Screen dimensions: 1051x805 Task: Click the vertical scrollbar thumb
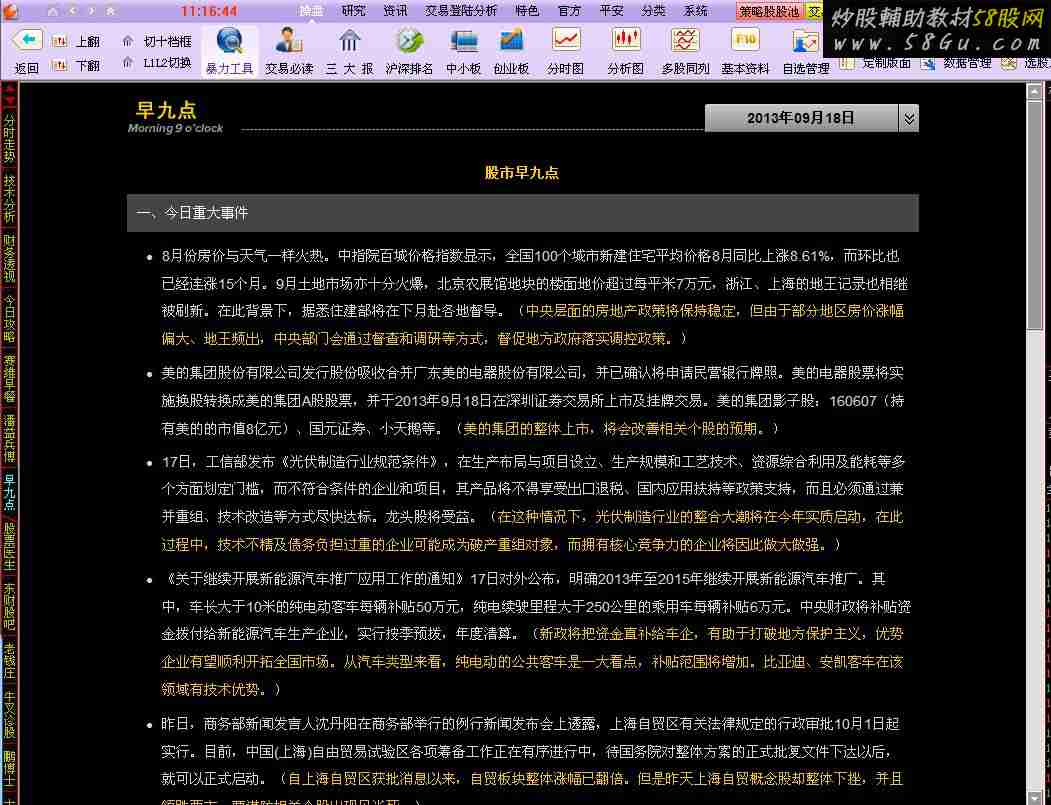[x=1034, y=214]
